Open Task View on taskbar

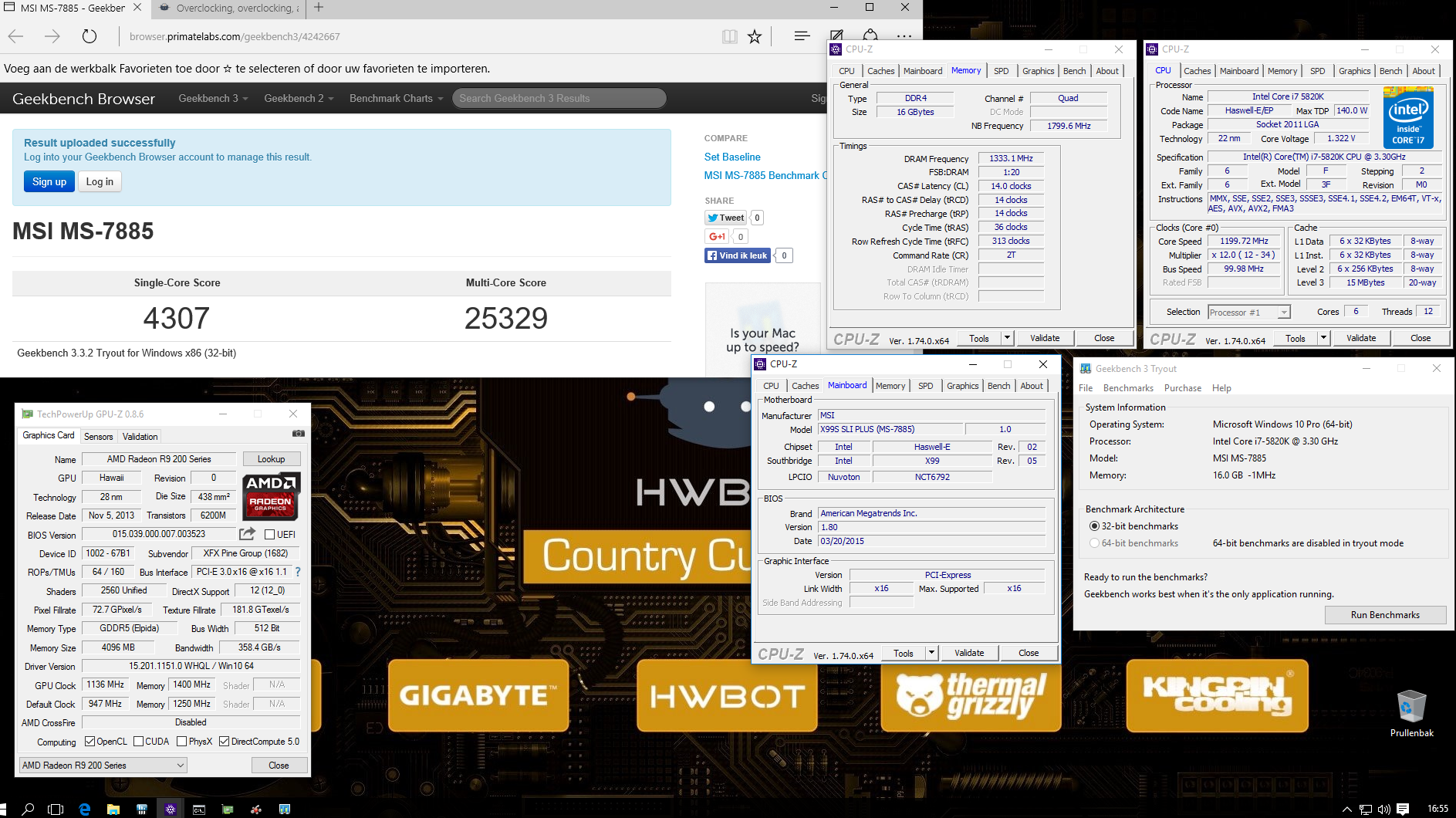(x=56, y=809)
